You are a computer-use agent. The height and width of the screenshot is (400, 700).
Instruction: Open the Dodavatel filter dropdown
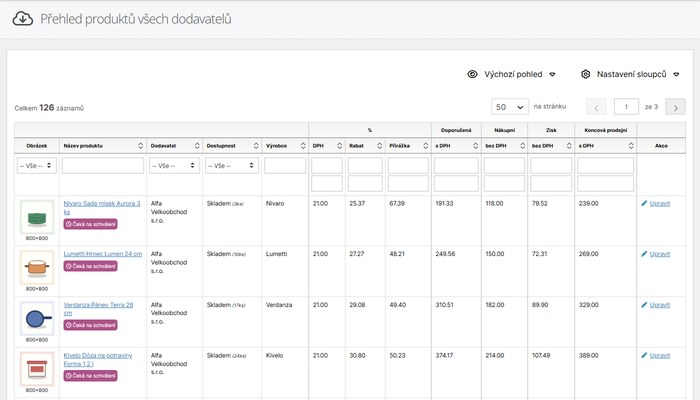click(174, 166)
